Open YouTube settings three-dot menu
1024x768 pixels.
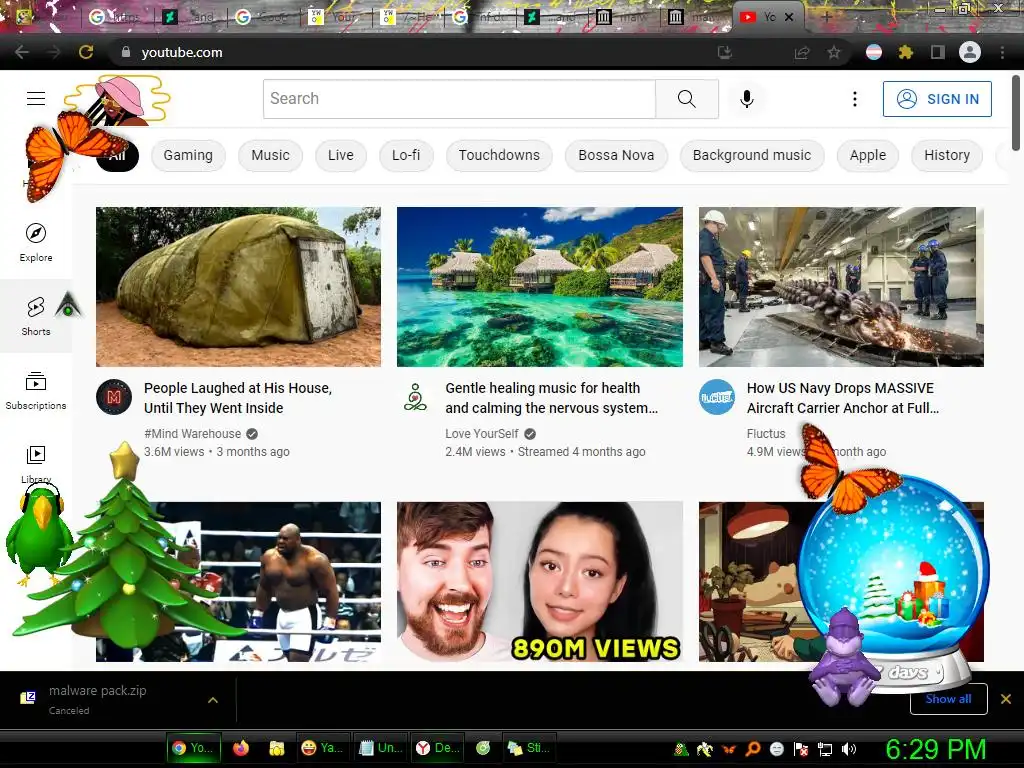point(854,99)
